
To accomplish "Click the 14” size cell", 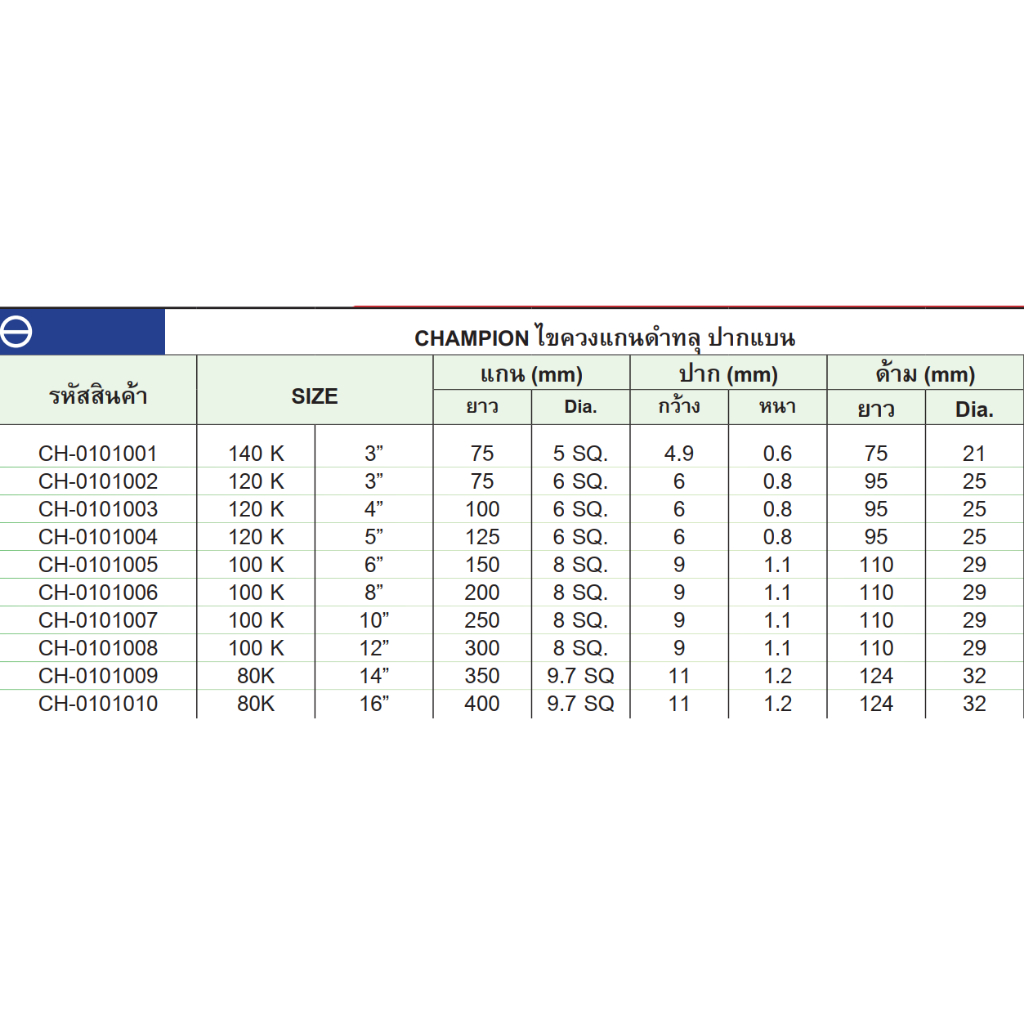I will click(374, 675).
